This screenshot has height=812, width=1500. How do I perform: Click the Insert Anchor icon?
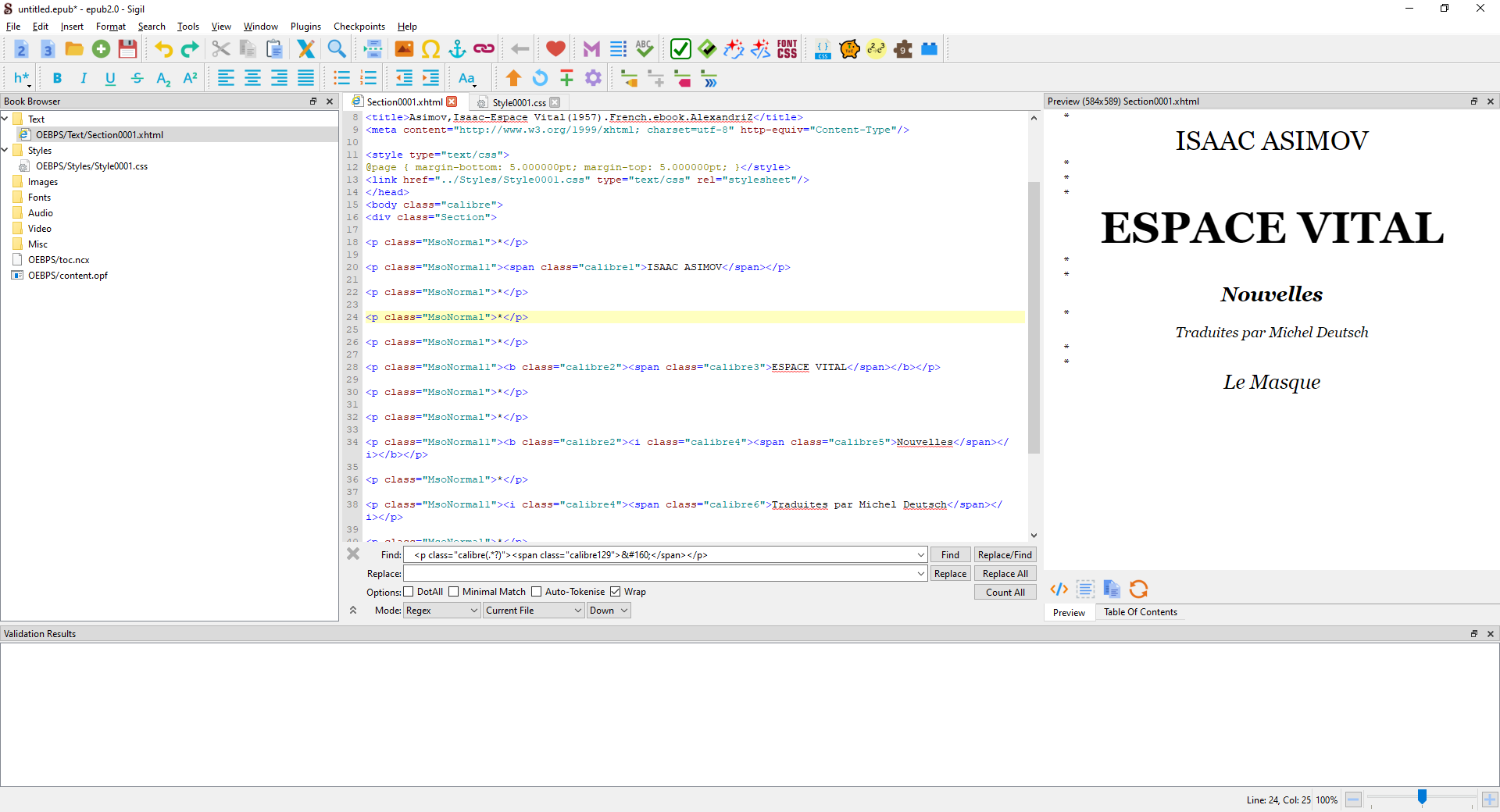coord(457,49)
